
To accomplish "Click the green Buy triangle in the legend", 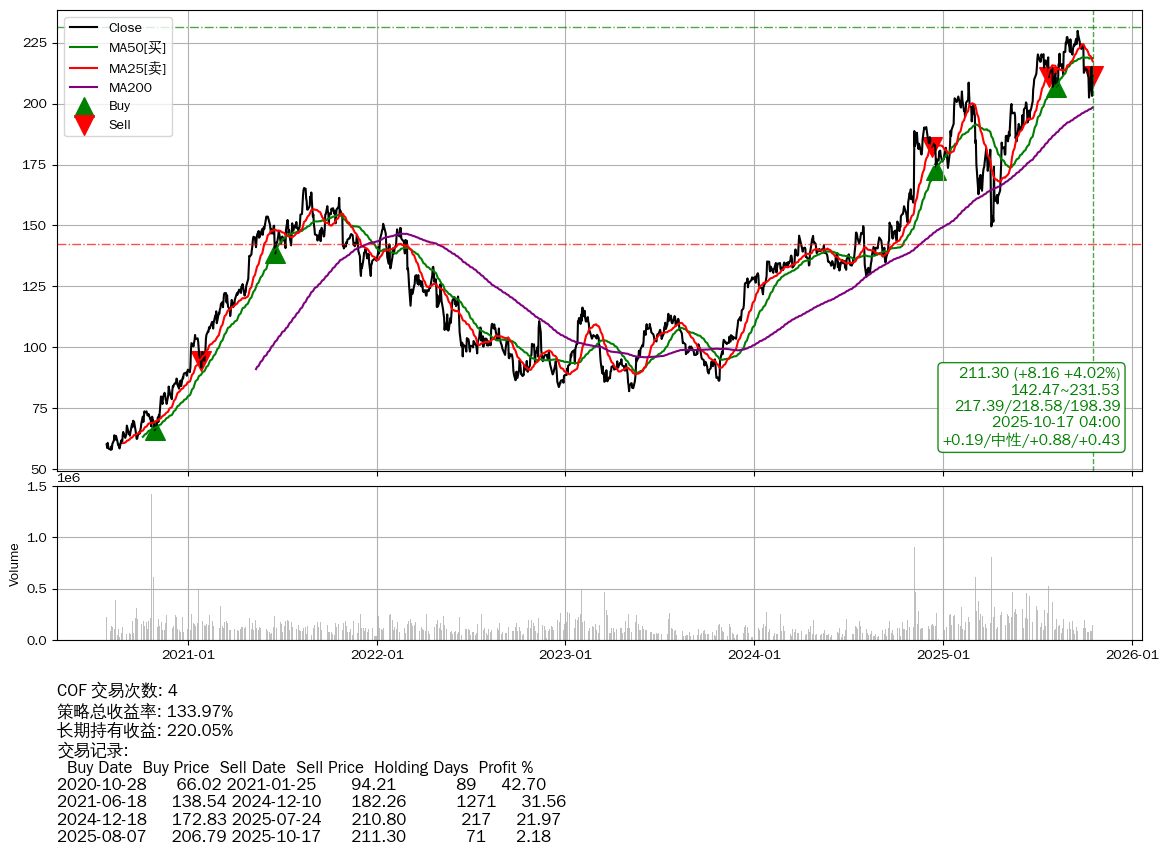I will tap(85, 106).
